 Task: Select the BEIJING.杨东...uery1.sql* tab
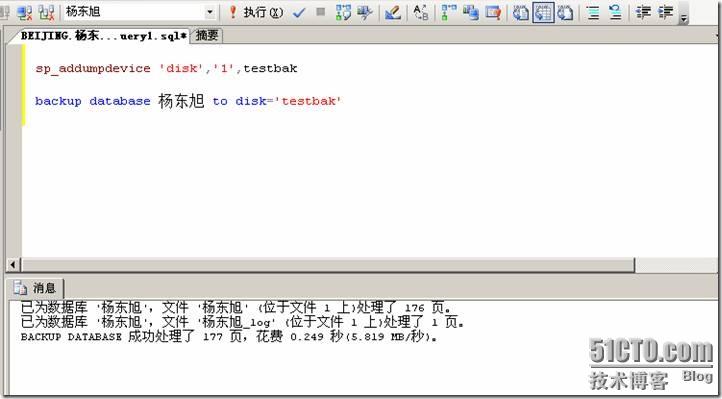(x=104, y=36)
